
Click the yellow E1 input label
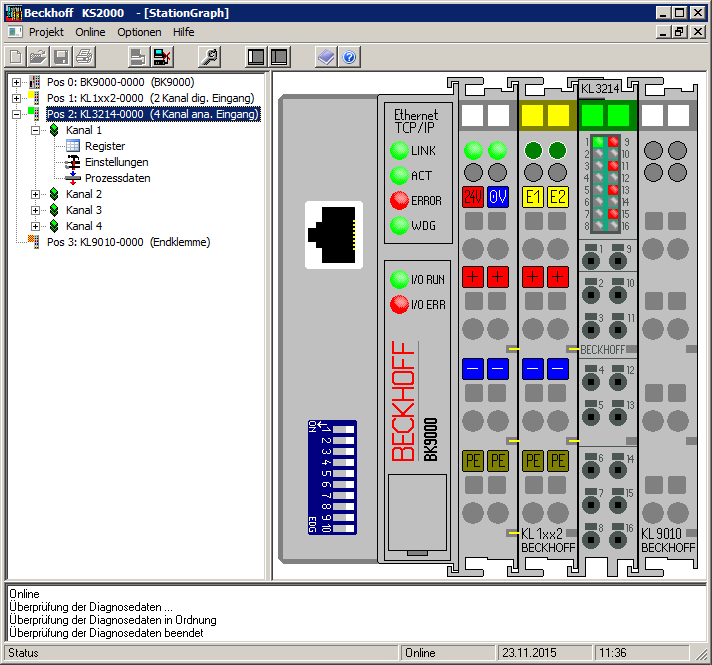point(533,197)
